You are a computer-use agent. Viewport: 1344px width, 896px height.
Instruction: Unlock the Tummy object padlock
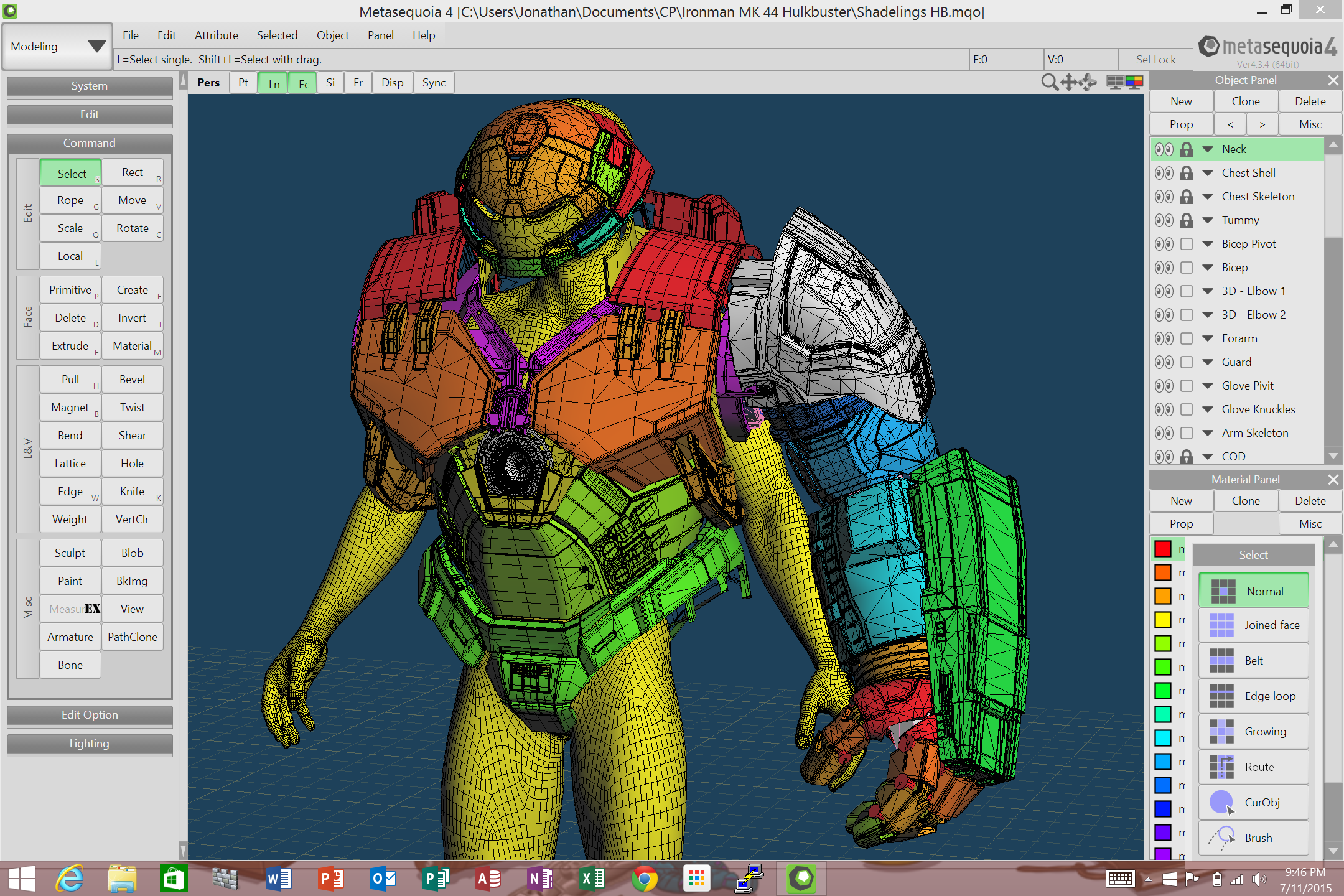[1187, 220]
